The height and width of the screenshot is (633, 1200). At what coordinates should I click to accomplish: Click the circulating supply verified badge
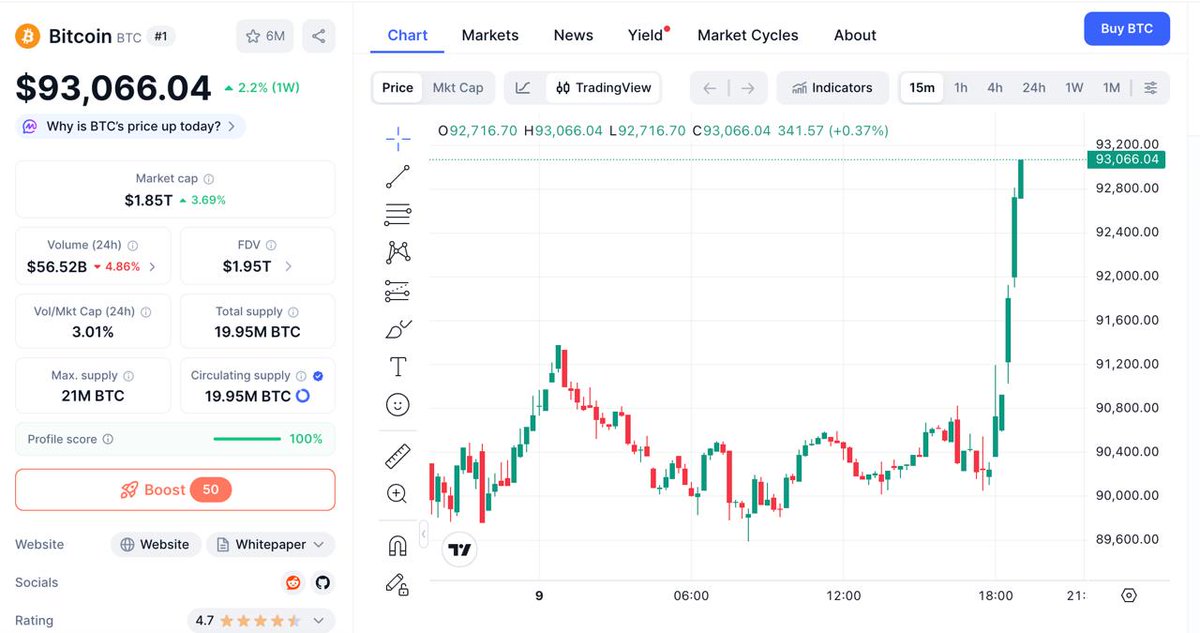click(318, 376)
